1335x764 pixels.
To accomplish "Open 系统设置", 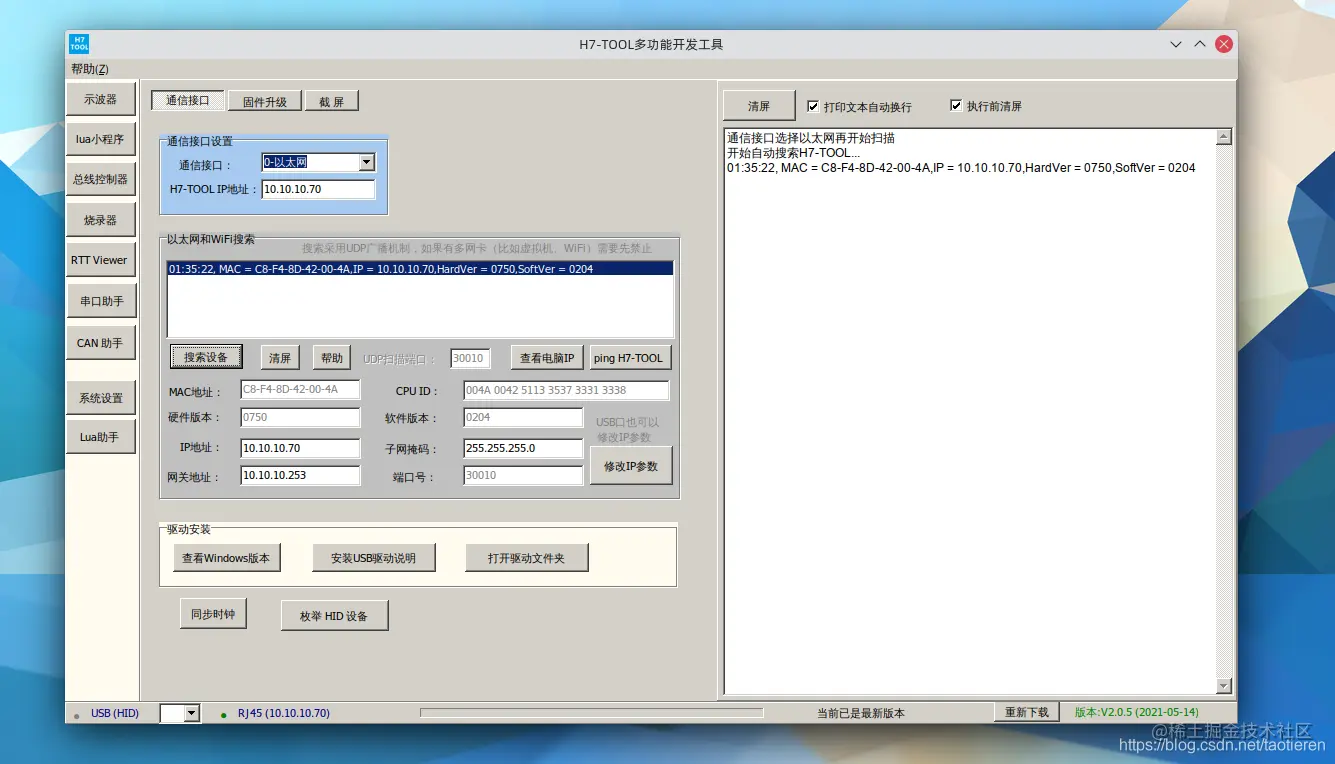I will [x=100, y=398].
